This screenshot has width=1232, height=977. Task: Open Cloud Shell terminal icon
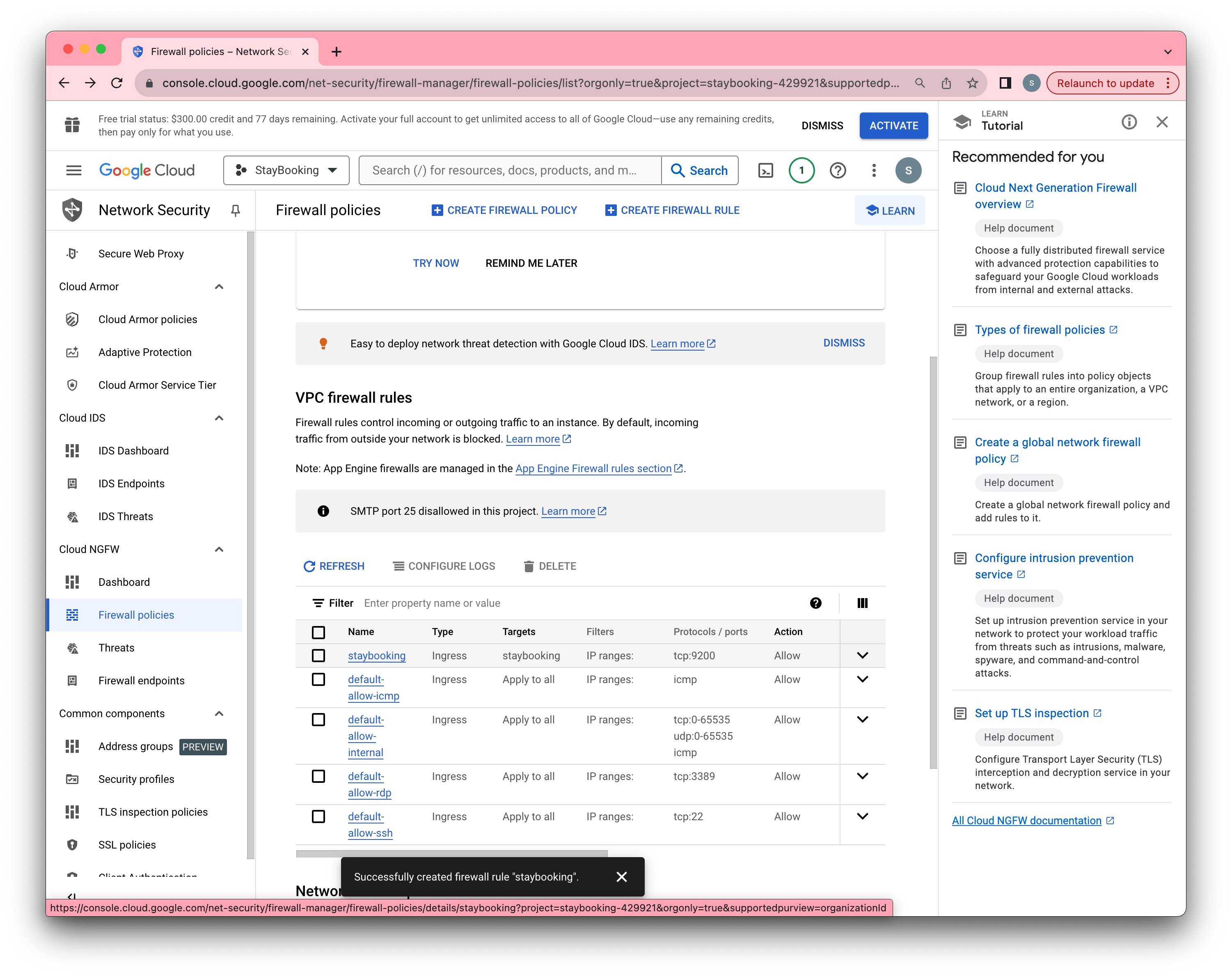[x=765, y=170]
